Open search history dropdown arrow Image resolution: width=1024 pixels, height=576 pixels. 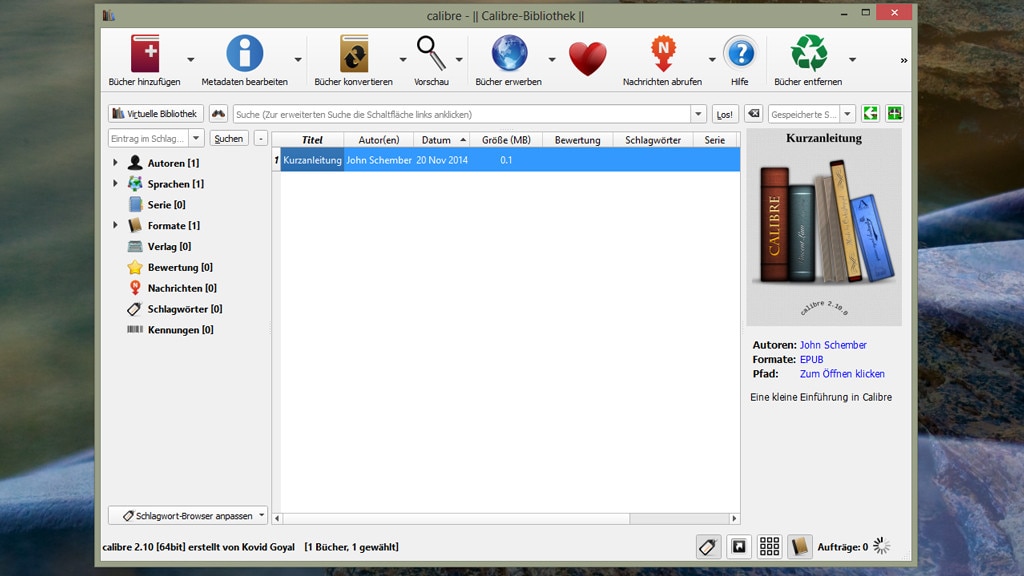pos(698,114)
